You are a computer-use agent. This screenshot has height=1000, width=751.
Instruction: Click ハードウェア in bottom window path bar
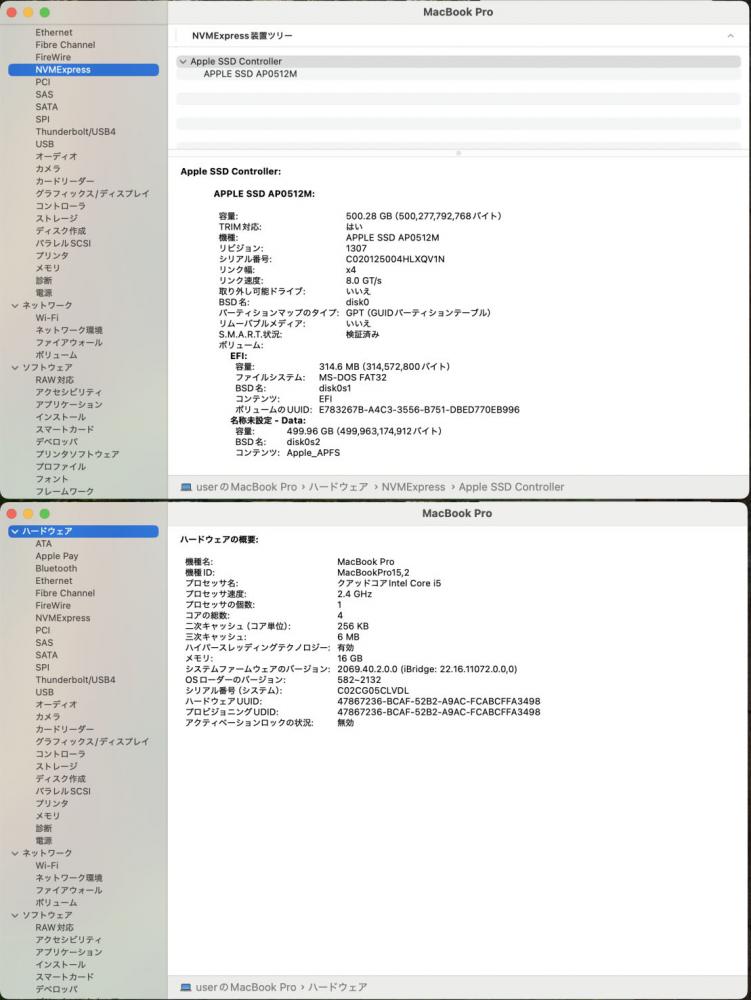pyautogui.click(x=338, y=987)
